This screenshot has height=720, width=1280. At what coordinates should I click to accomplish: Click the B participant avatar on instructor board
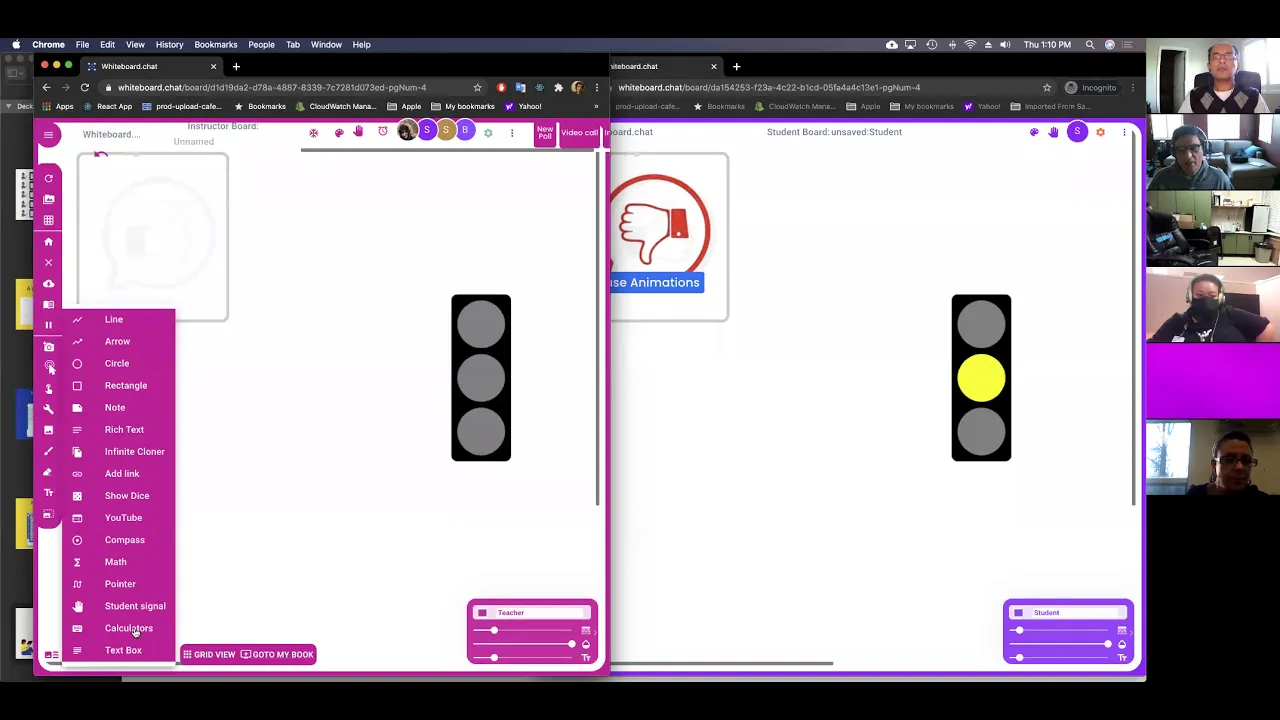click(x=465, y=130)
